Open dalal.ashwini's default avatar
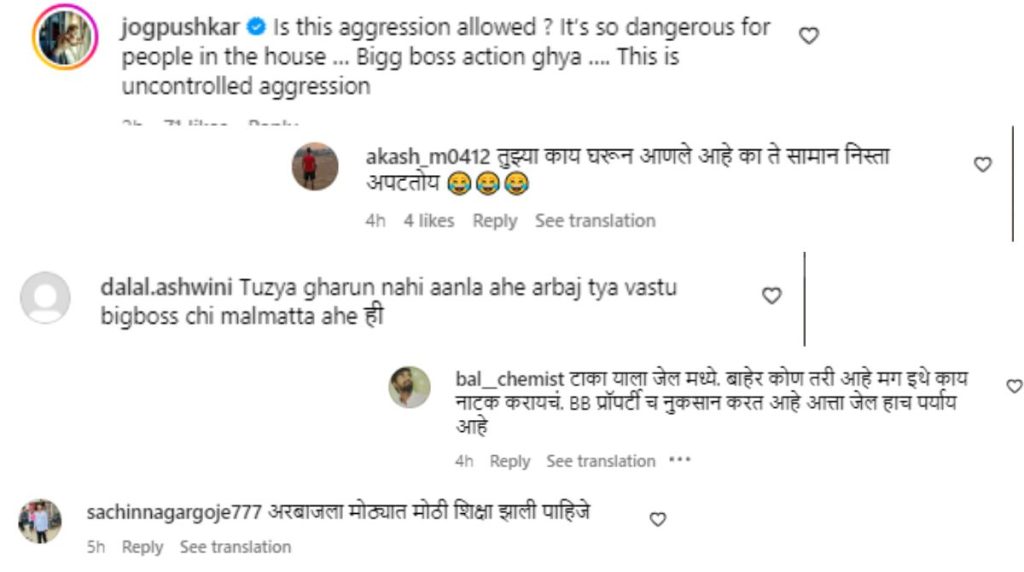The height and width of the screenshot is (572, 1024). 45,298
